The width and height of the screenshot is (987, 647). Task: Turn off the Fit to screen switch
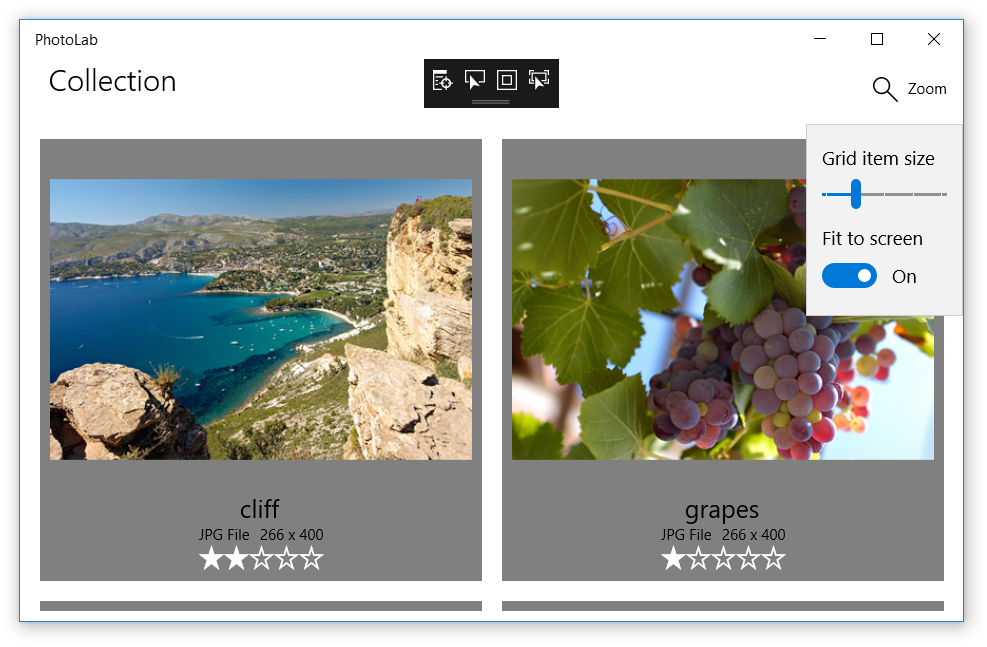(x=849, y=276)
